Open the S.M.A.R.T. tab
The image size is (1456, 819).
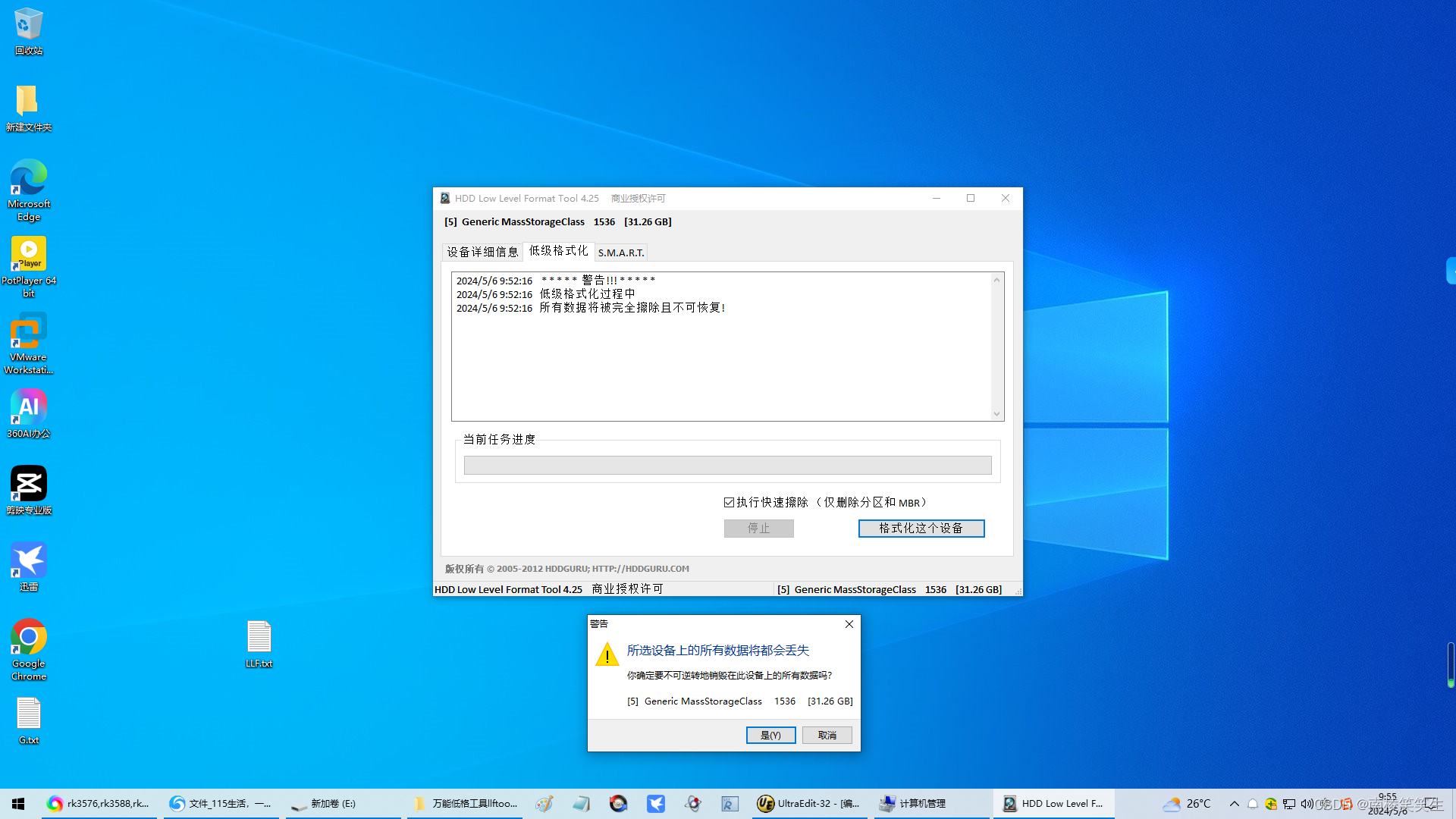click(x=620, y=253)
